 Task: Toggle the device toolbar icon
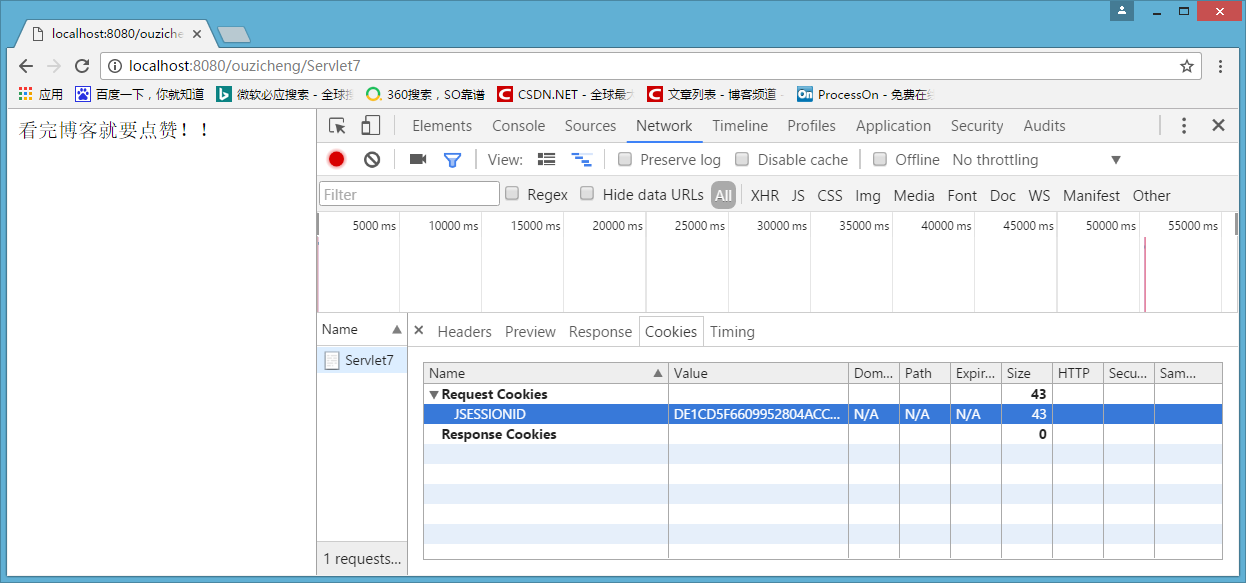click(370, 126)
